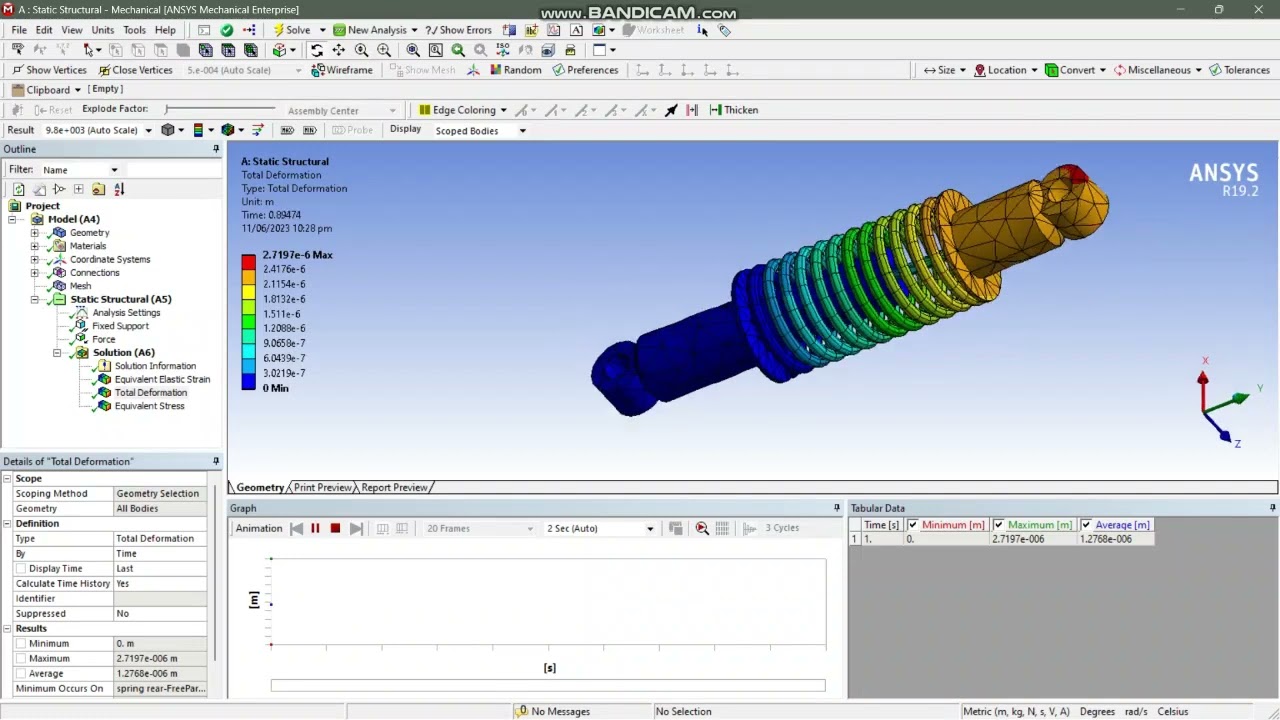This screenshot has height=720, width=1280.
Task: Open the animation duration 2 Sec dropdown
Action: 649,528
